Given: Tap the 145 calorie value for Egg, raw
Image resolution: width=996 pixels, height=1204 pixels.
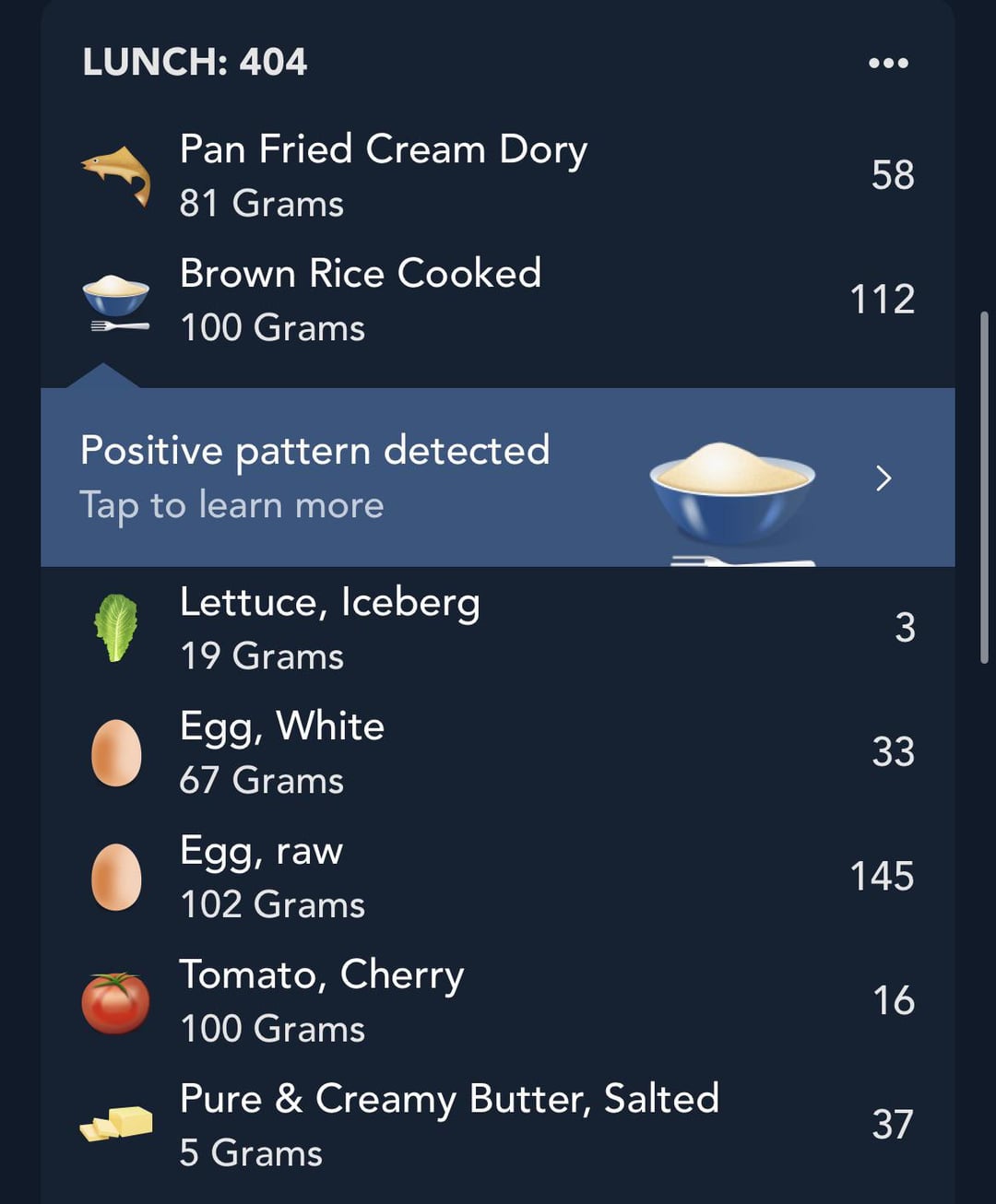Looking at the screenshot, I should (883, 876).
